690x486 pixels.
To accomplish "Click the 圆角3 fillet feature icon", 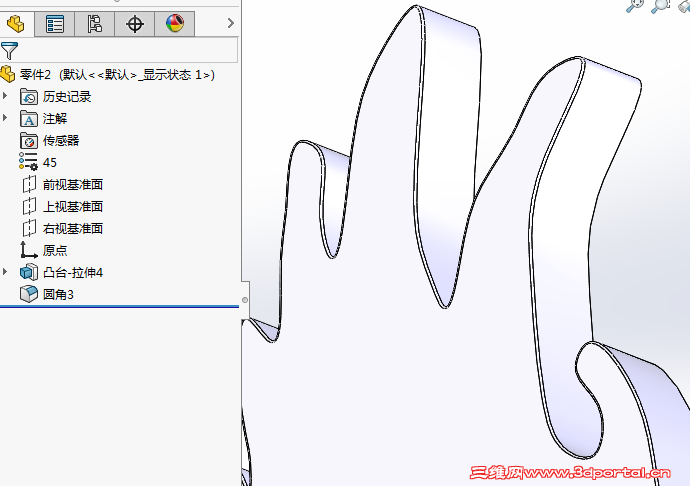I will [x=29, y=294].
